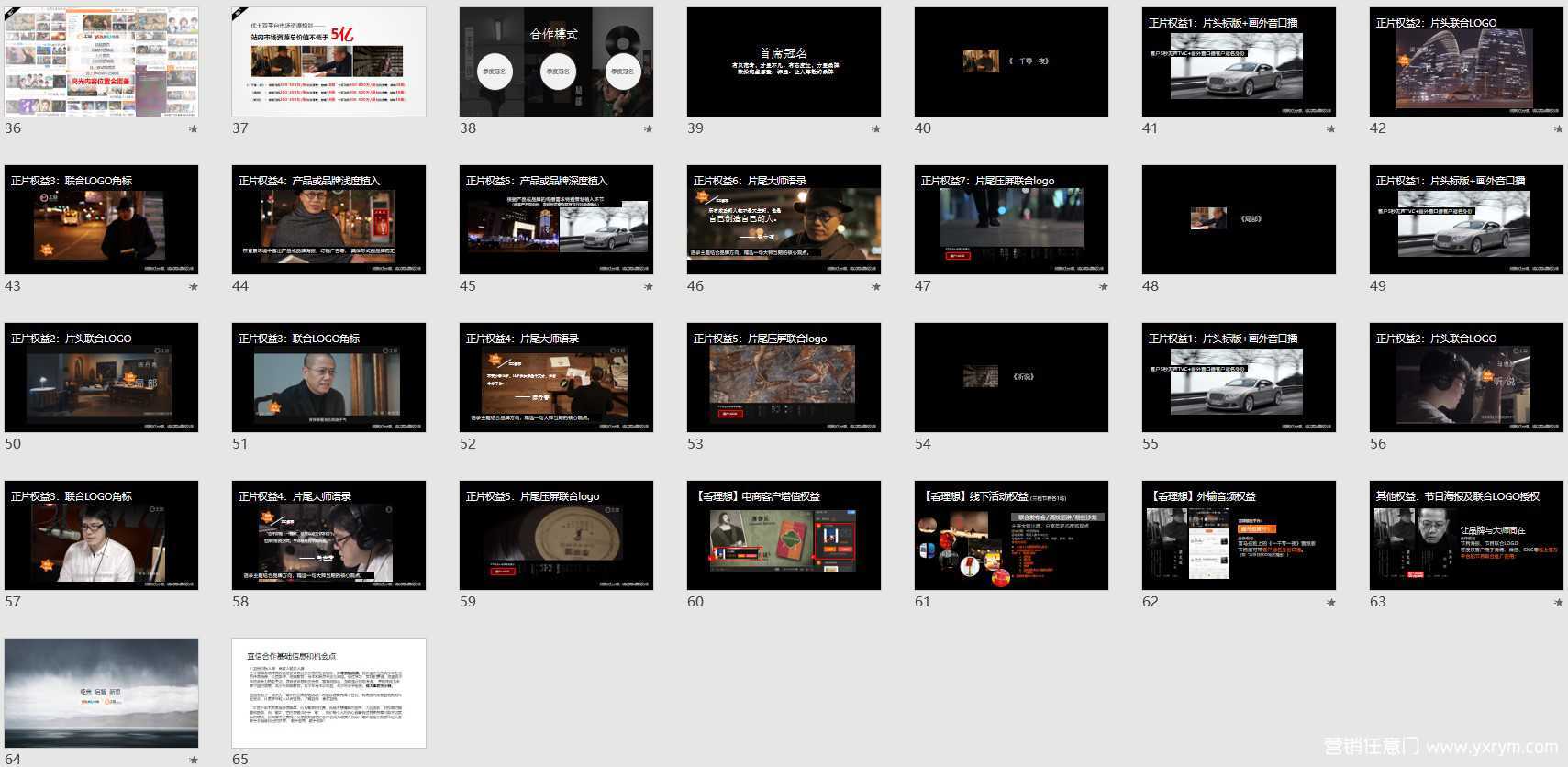
Task: Select slide 65 white text page thumbnail
Action: [x=328, y=693]
